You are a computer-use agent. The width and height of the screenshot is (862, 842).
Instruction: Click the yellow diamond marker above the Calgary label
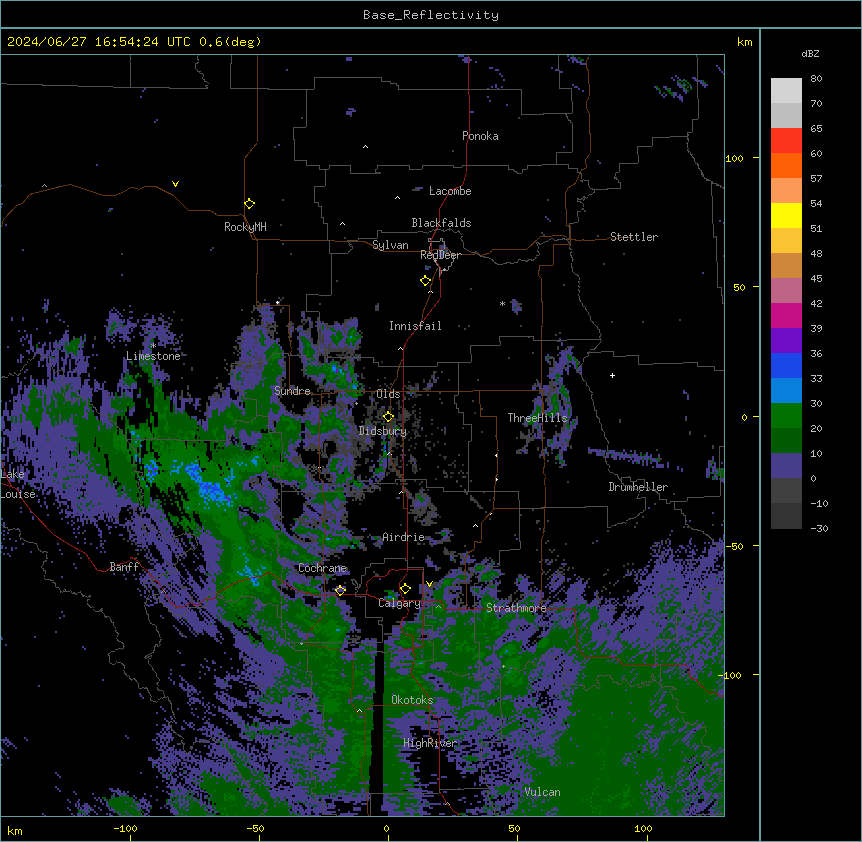(405, 589)
